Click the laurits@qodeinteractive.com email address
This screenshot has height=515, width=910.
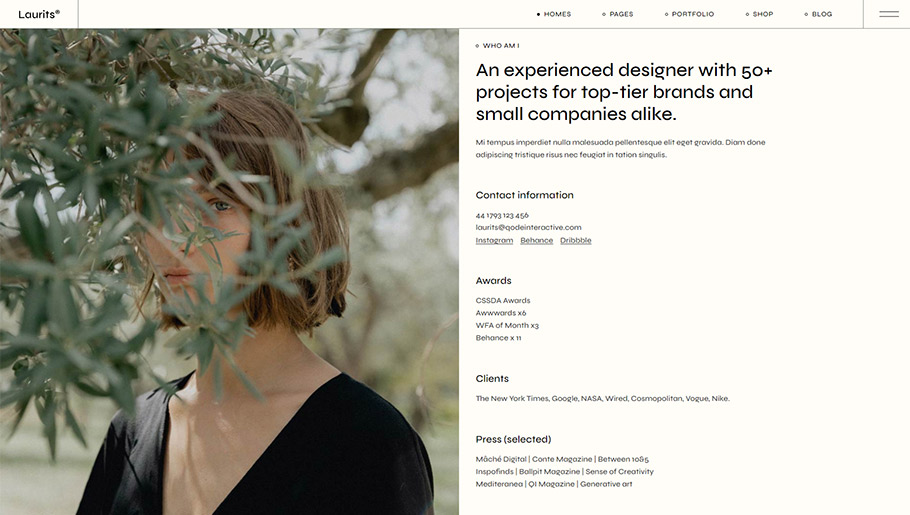[528, 227]
